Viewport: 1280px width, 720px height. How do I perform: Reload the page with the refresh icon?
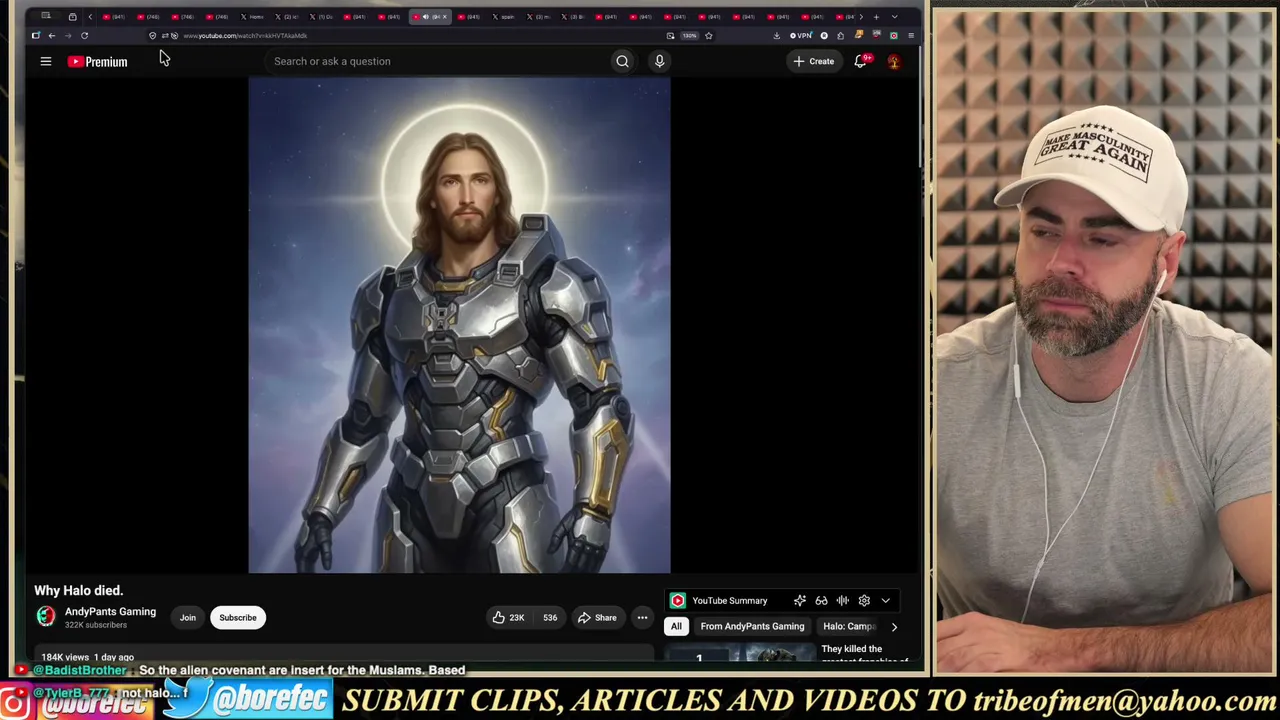[x=84, y=36]
